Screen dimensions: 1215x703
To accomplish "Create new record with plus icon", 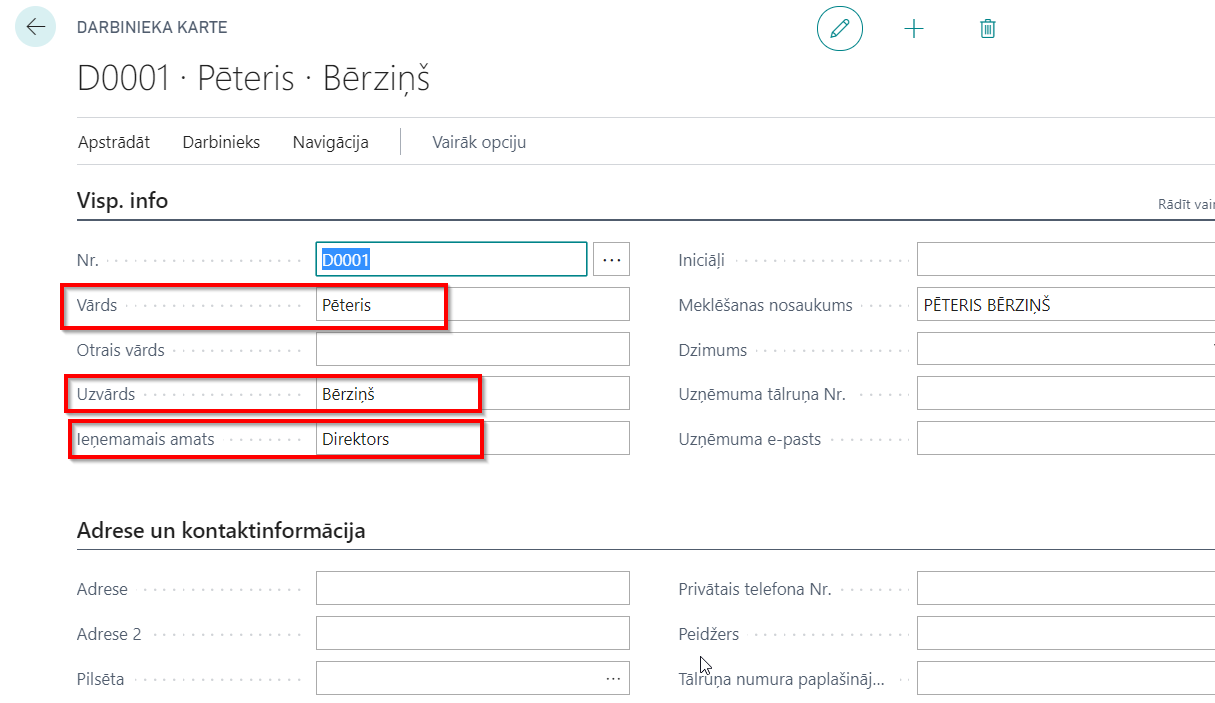I will tap(914, 28).
